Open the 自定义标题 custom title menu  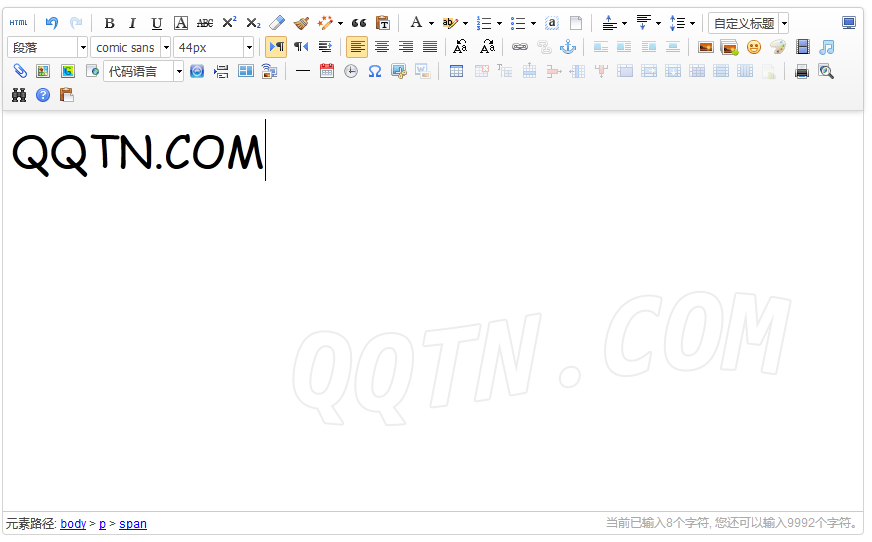(x=749, y=23)
